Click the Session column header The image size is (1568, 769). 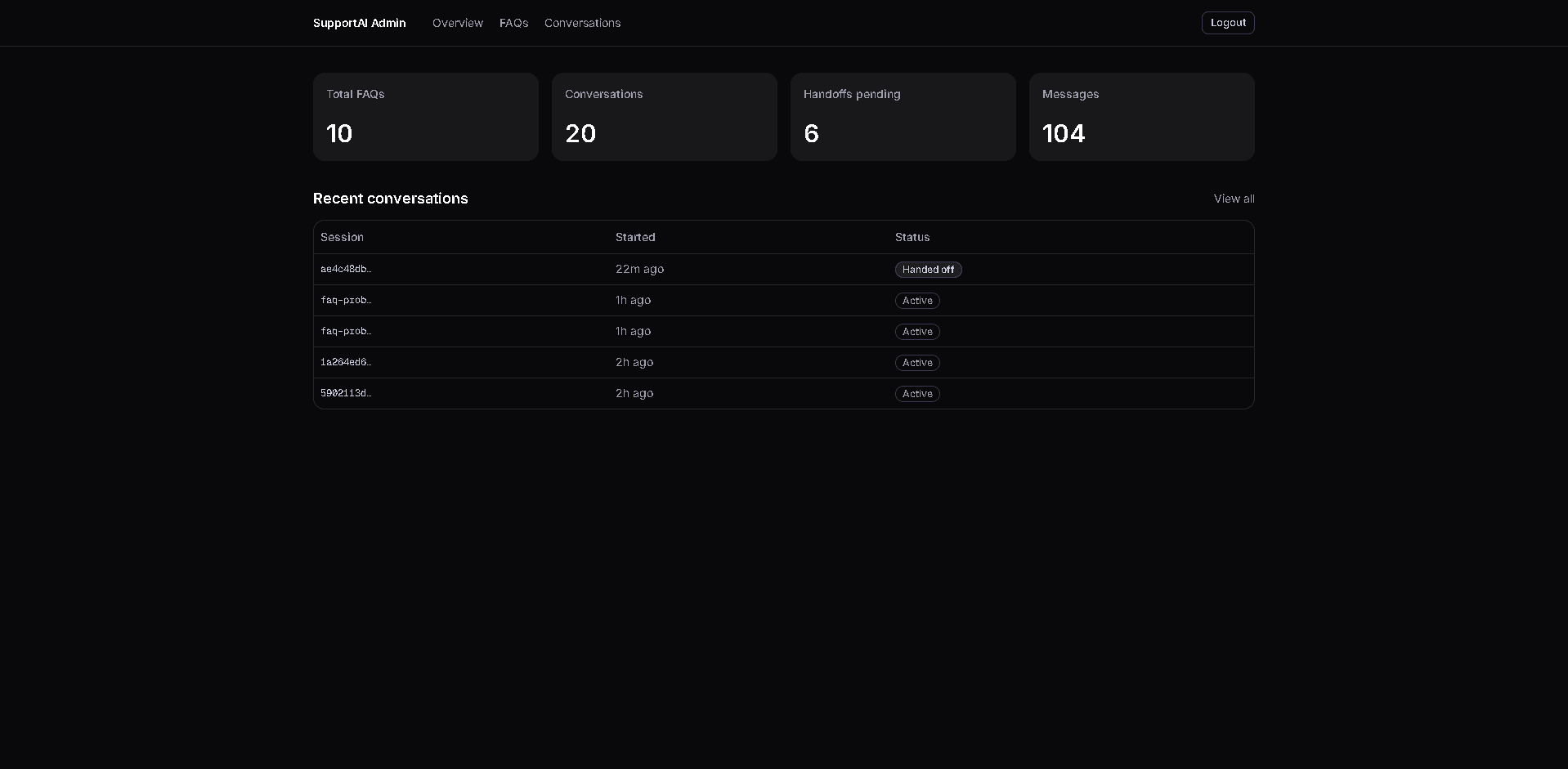[342, 237]
